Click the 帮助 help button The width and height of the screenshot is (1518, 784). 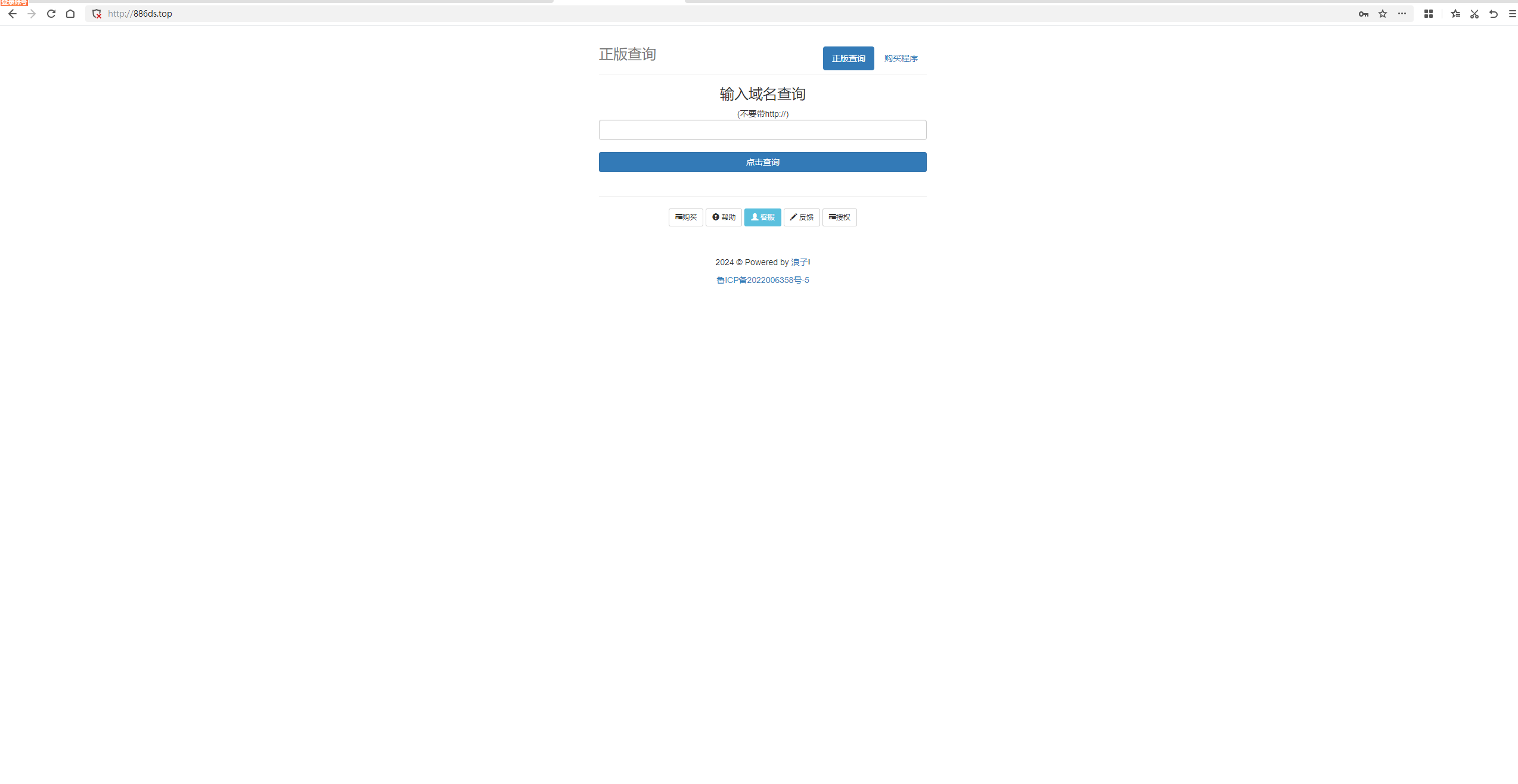click(724, 217)
